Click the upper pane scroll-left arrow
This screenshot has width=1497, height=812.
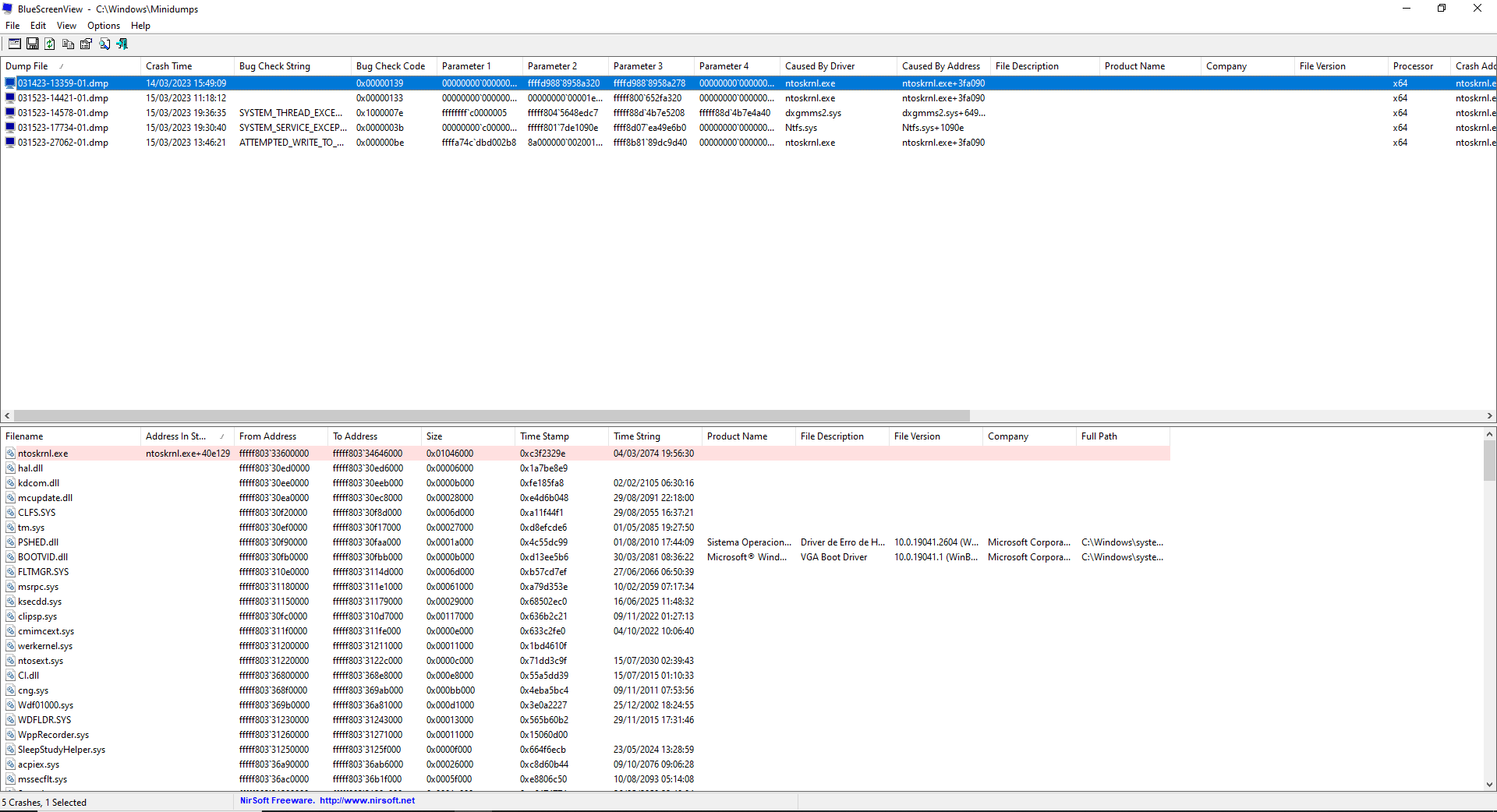click(7, 416)
